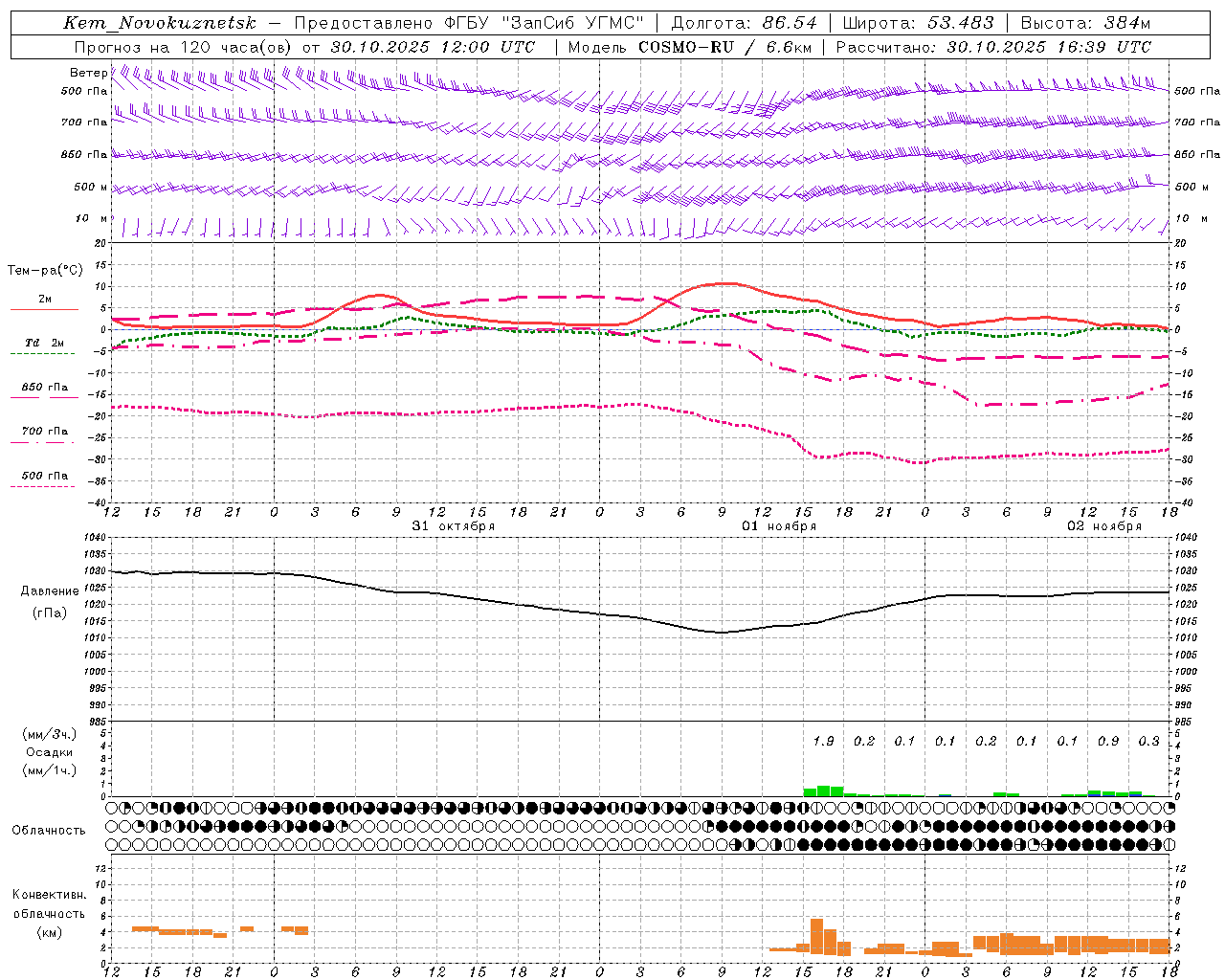Click the 500 гПа temperature legend entry
This screenshot has height=980, width=1225.
pos(45,479)
